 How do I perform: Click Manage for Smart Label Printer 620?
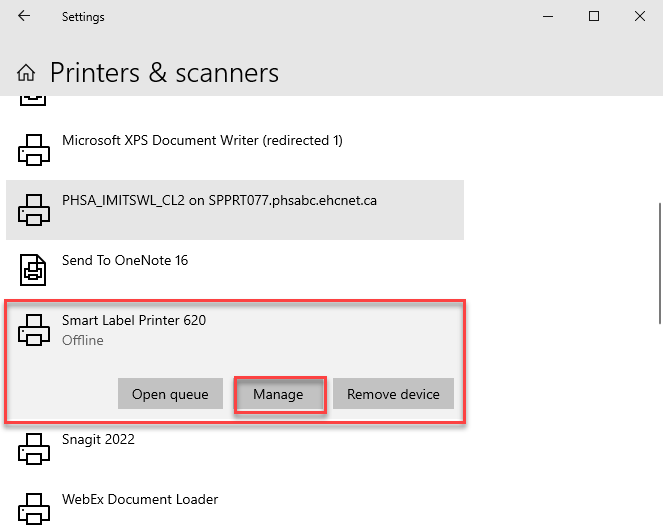280,394
